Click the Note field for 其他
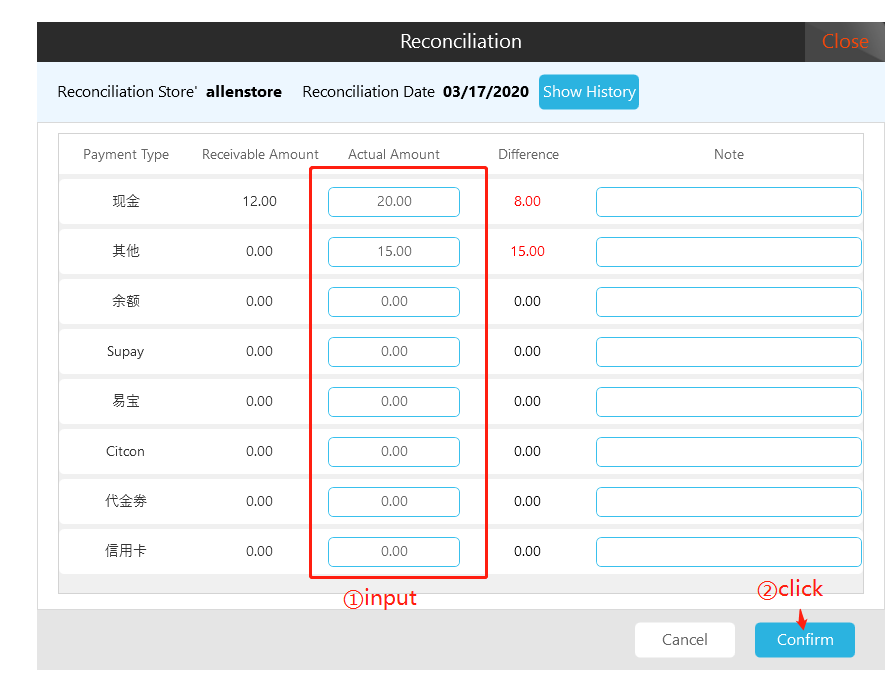The height and width of the screenshot is (679, 887). (728, 252)
